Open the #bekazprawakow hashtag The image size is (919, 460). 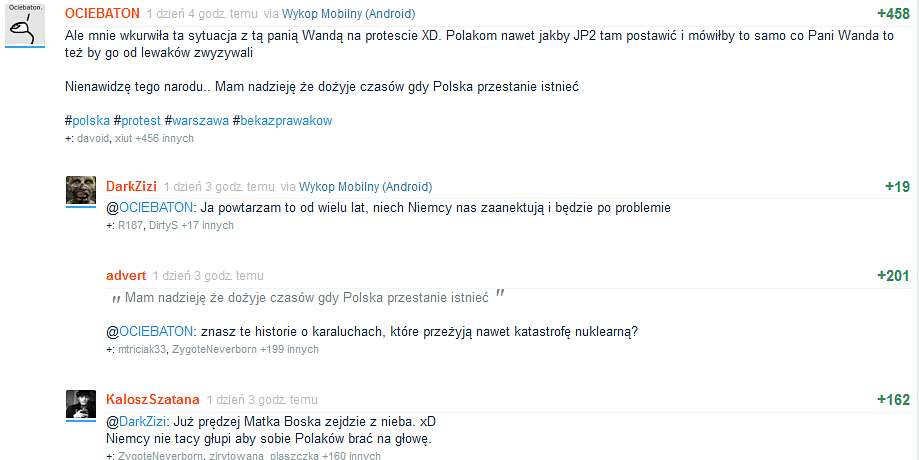[x=282, y=121]
